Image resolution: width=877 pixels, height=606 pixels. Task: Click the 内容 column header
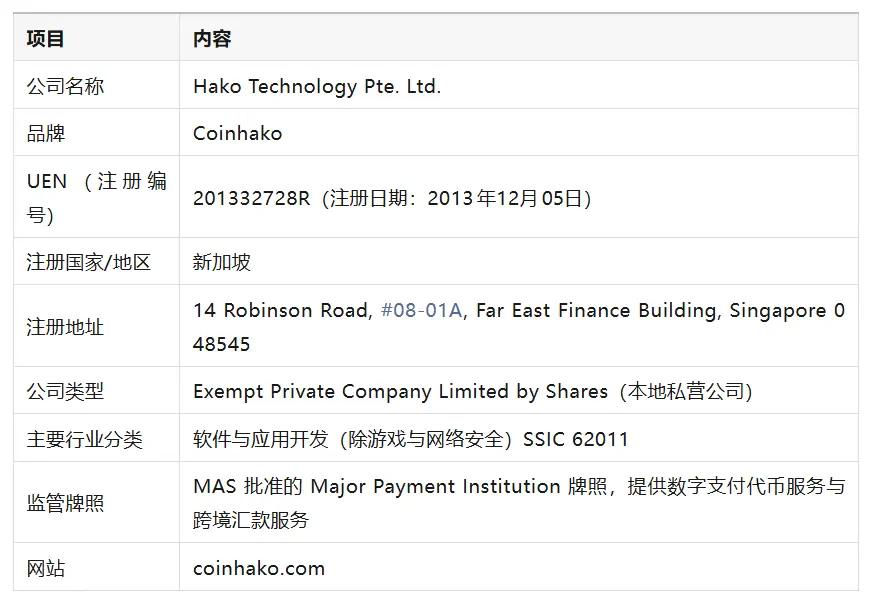pyautogui.click(x=212, y=39)
